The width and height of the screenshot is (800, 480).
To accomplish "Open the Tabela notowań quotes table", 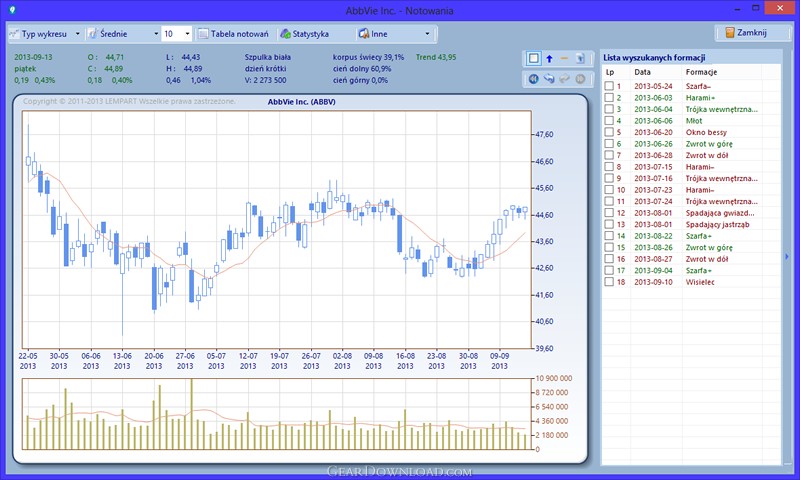I will [234, 34].
